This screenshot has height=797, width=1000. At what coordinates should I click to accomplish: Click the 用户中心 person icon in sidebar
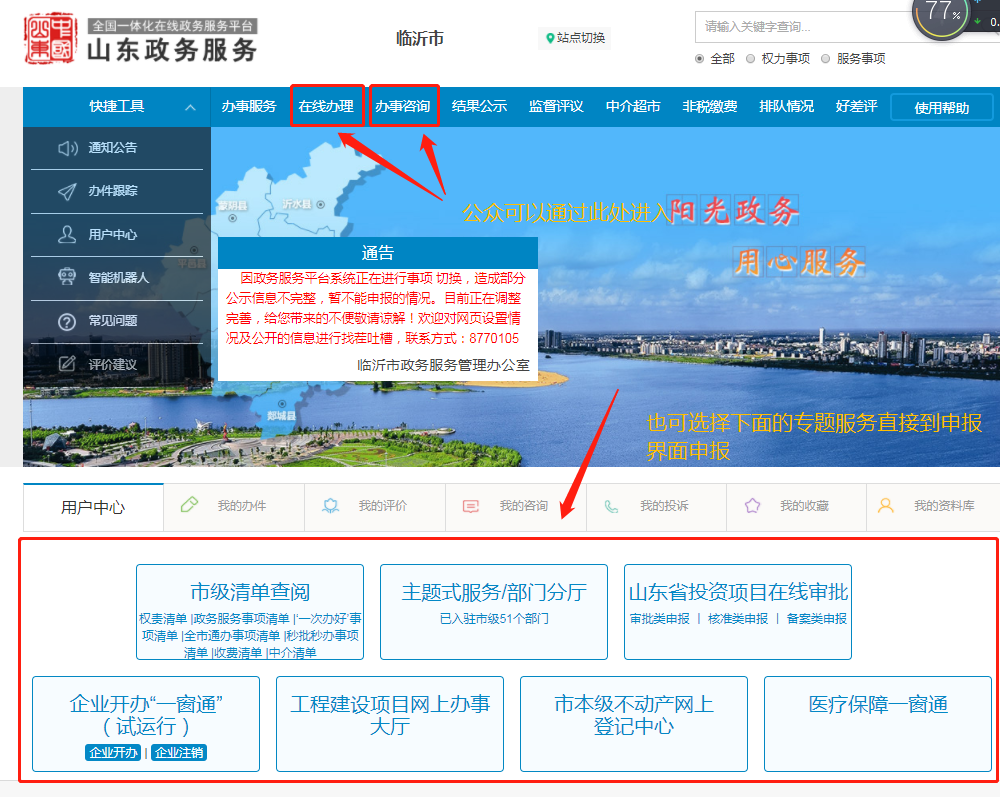67,235
